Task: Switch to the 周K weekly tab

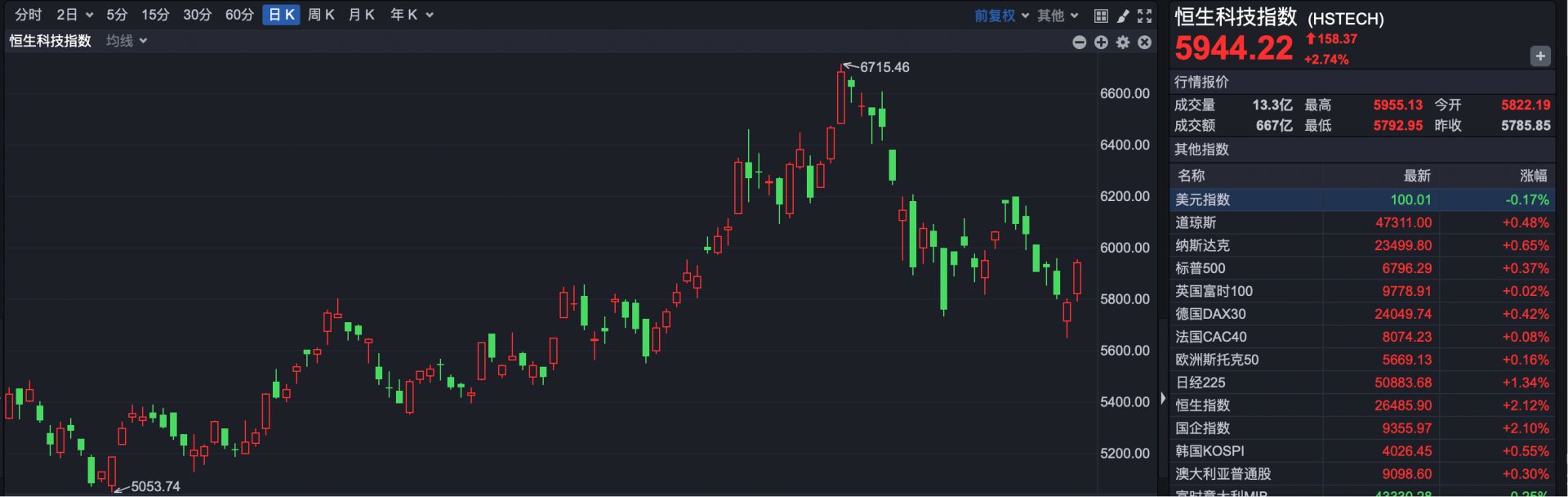Action: [321, 15]
